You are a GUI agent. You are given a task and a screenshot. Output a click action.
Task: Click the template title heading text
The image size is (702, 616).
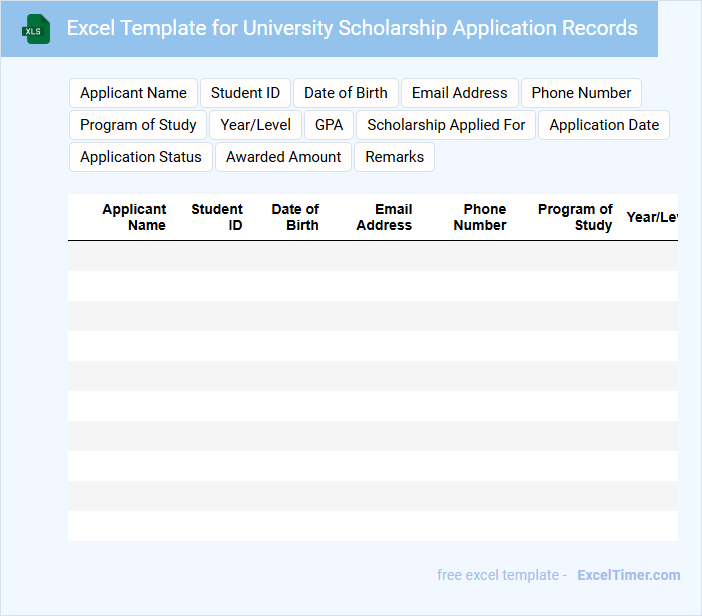(352, 28)
